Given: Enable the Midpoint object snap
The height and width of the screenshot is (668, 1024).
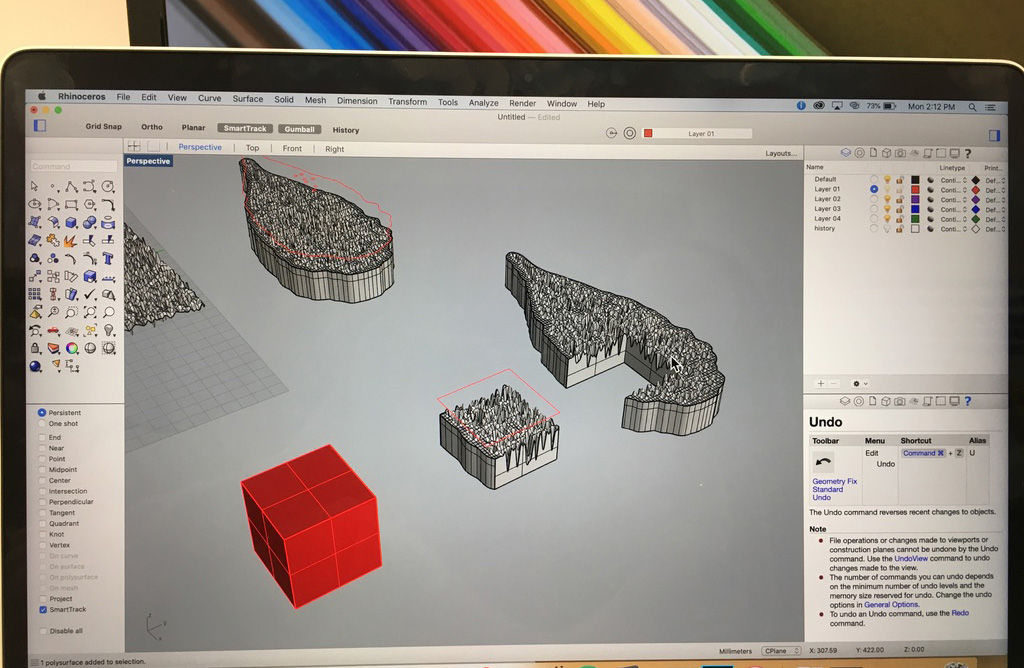Looking at the screenshot, I should click(42, 469).
